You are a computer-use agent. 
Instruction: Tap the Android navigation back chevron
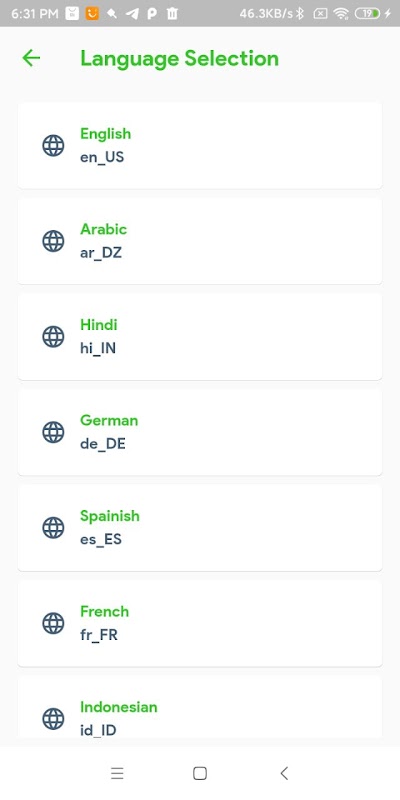pyautogui.click(x=284, y=773)
